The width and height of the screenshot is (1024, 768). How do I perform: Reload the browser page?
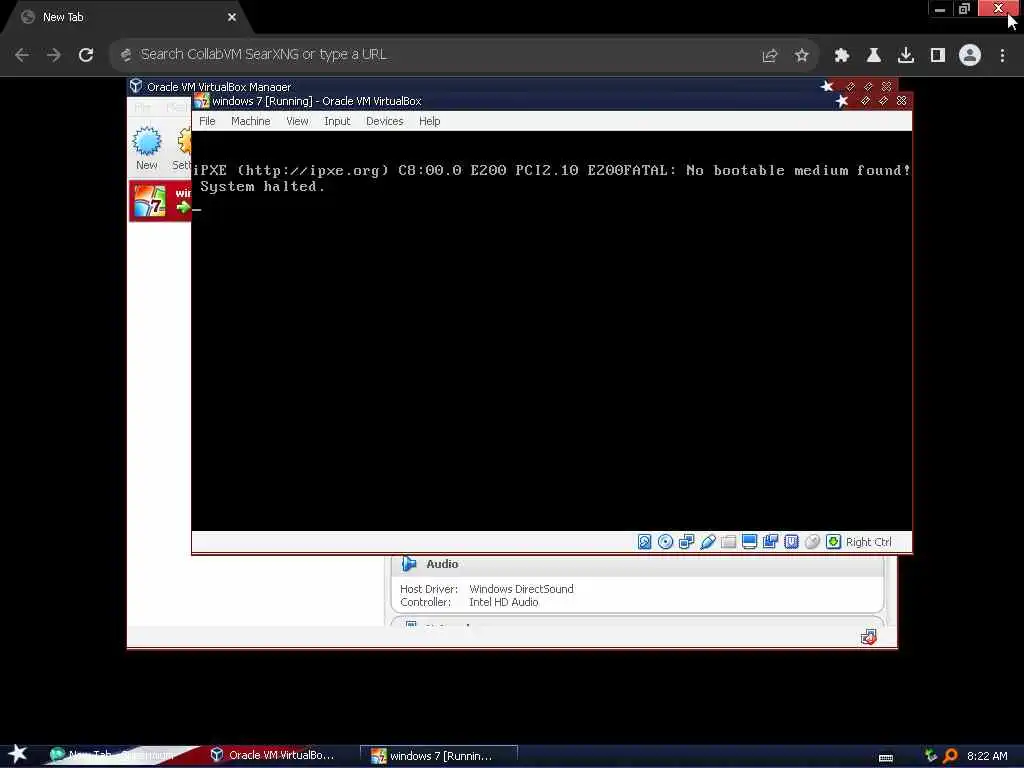pyautogui.click(x=86, y=55)
